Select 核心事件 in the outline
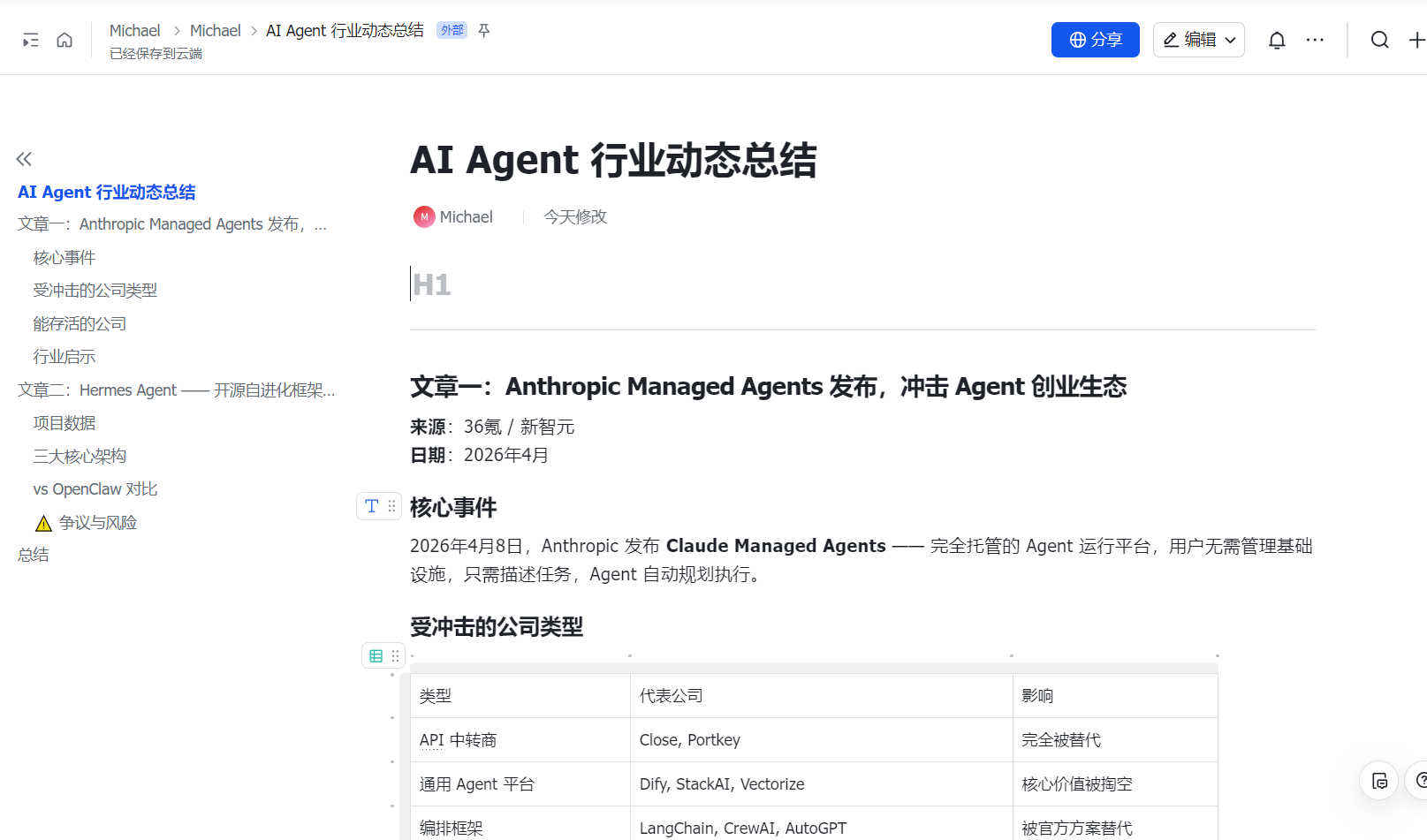1427x840 pixels. tap(65, 258)
